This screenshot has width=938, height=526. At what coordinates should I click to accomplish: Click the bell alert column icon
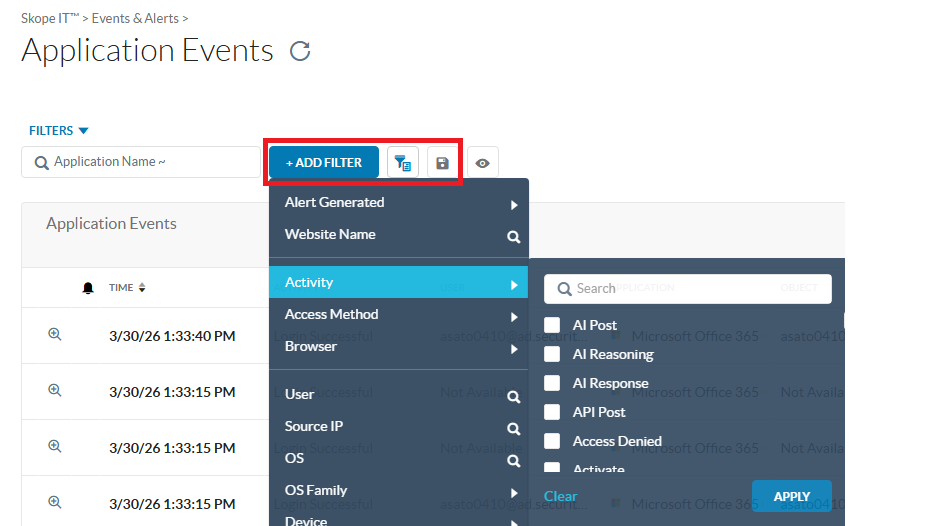pos(88,288)
